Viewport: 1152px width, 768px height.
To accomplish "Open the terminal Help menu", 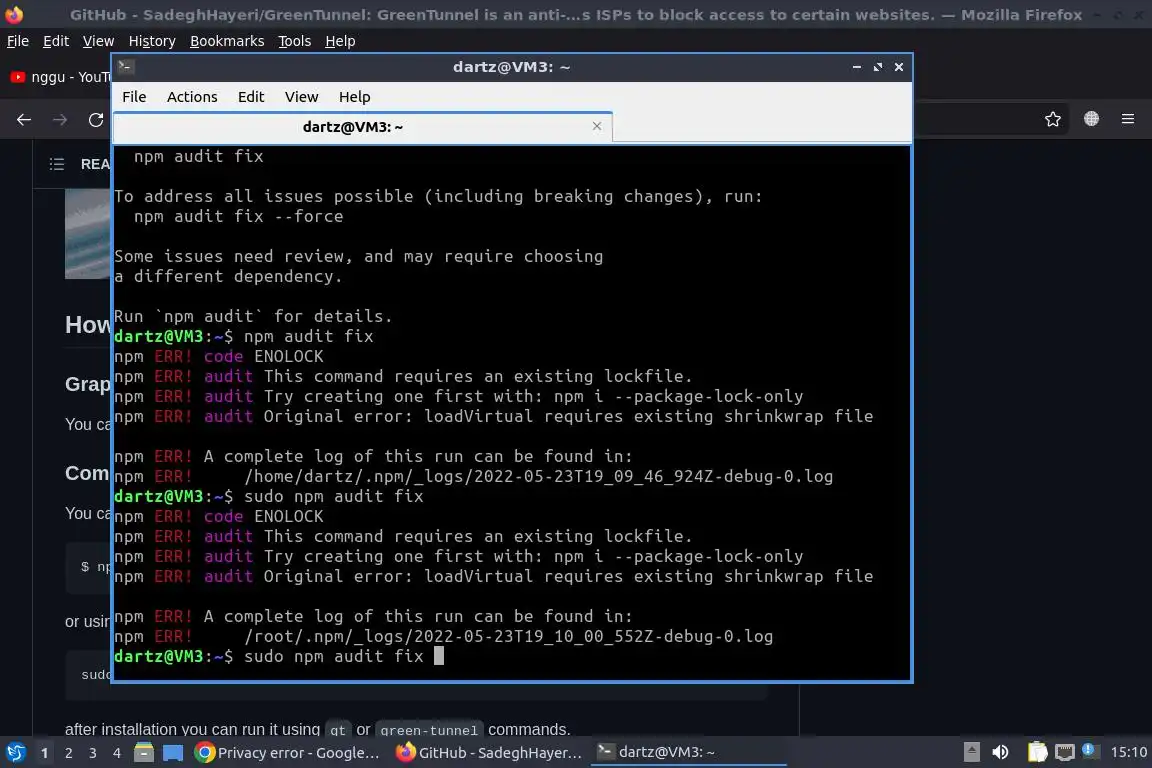I will 354,97.
